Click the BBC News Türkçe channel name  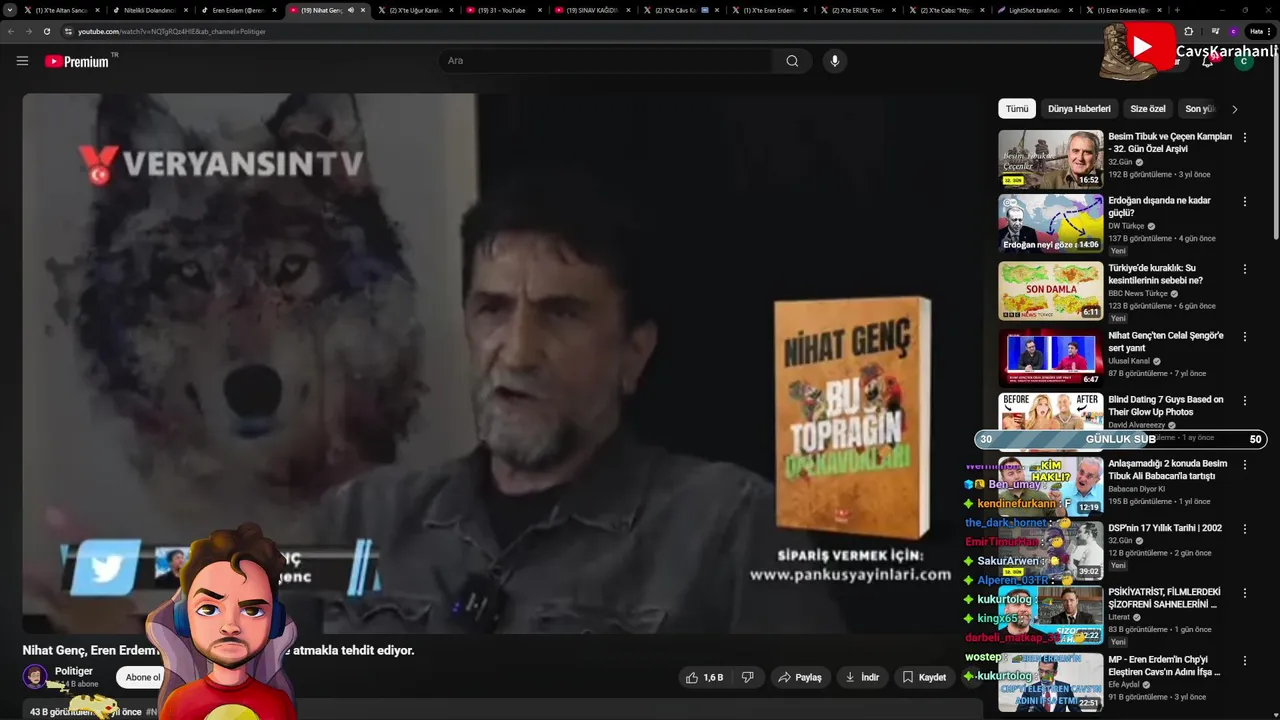coord(1138,294)
